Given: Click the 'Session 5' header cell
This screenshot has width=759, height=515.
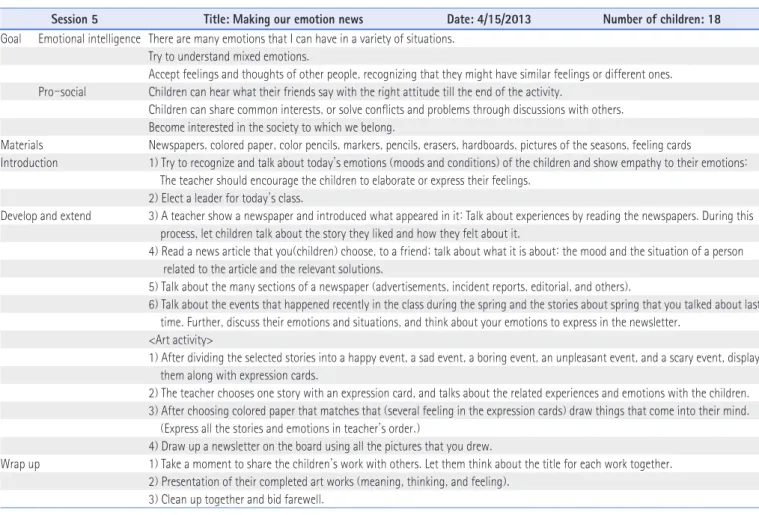Looking at the screenshot, I should tap(74, 19).
